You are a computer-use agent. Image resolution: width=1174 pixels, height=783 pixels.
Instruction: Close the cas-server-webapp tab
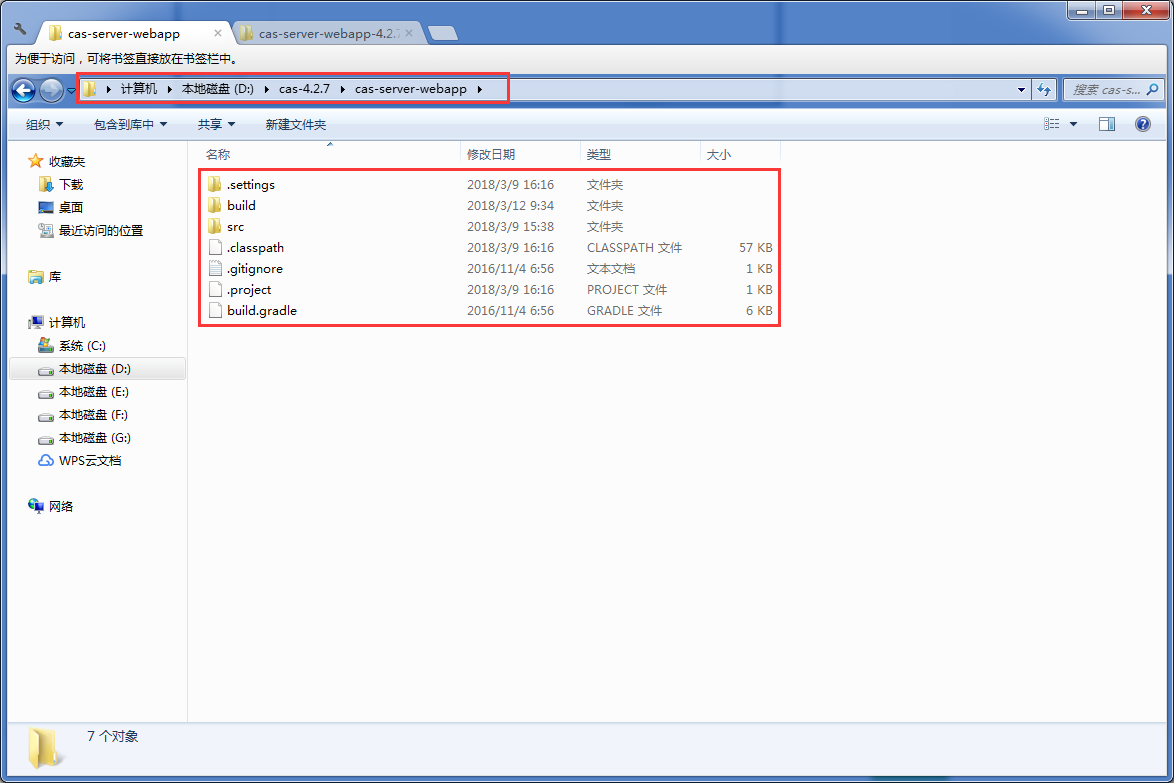[218, 33]
